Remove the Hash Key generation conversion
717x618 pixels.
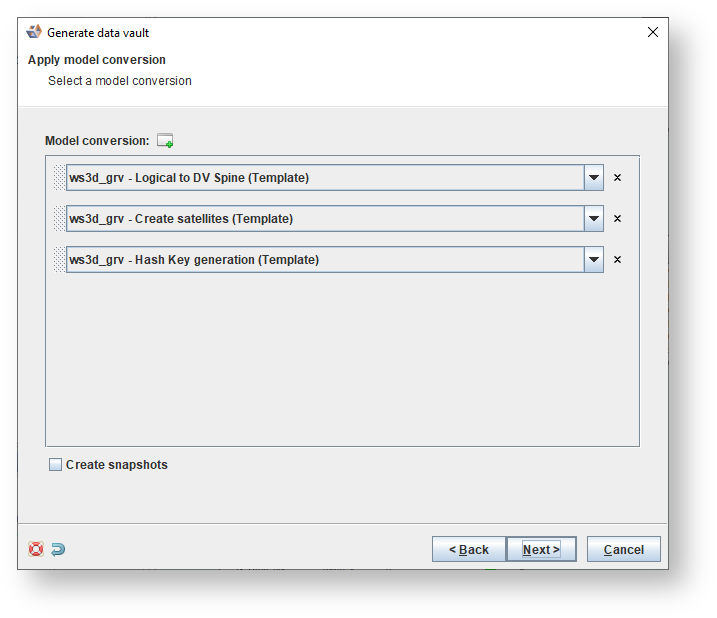click(x=617, y=260)
